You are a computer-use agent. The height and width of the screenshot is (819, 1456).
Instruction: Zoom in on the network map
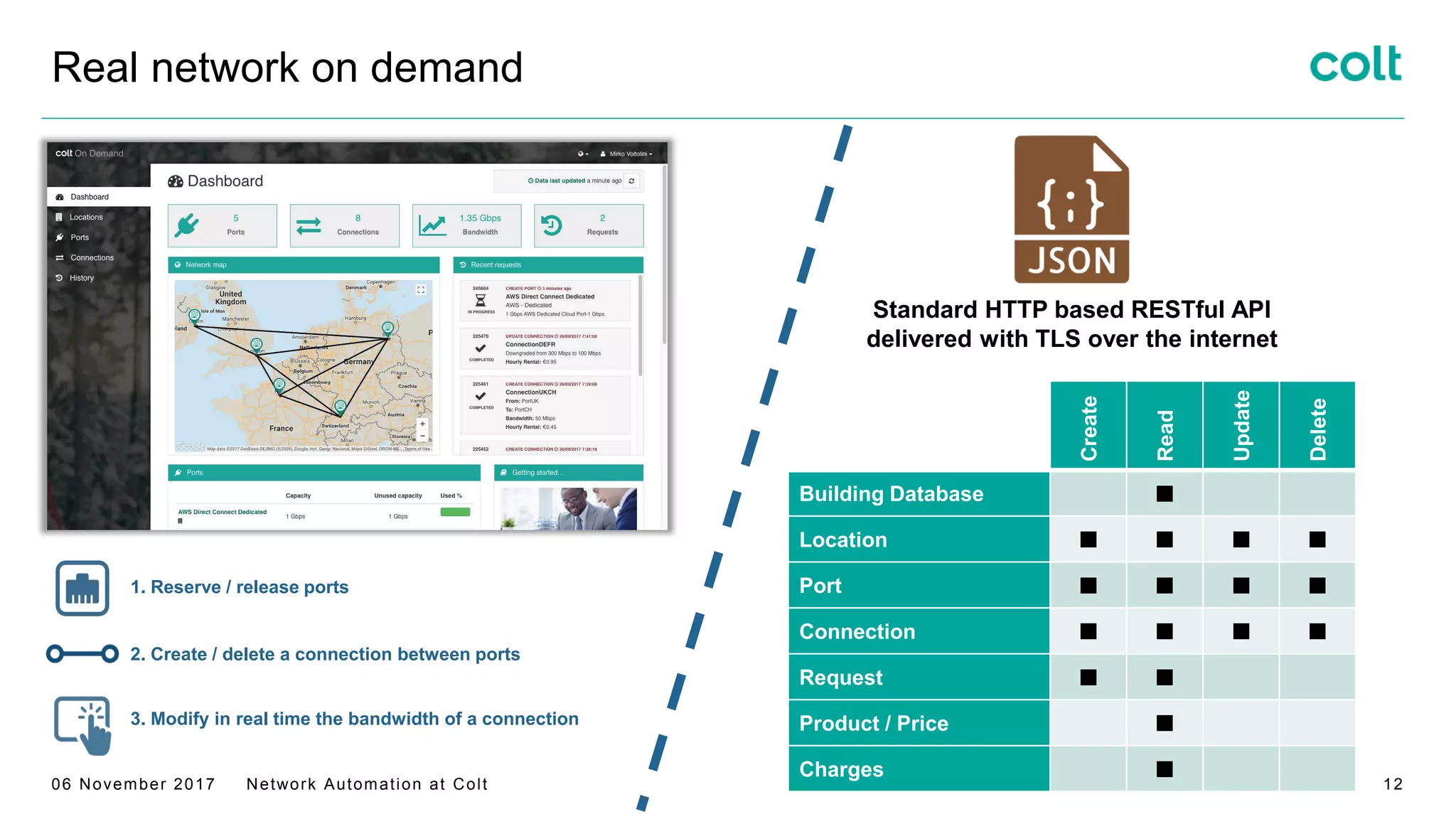coord(422,424)
